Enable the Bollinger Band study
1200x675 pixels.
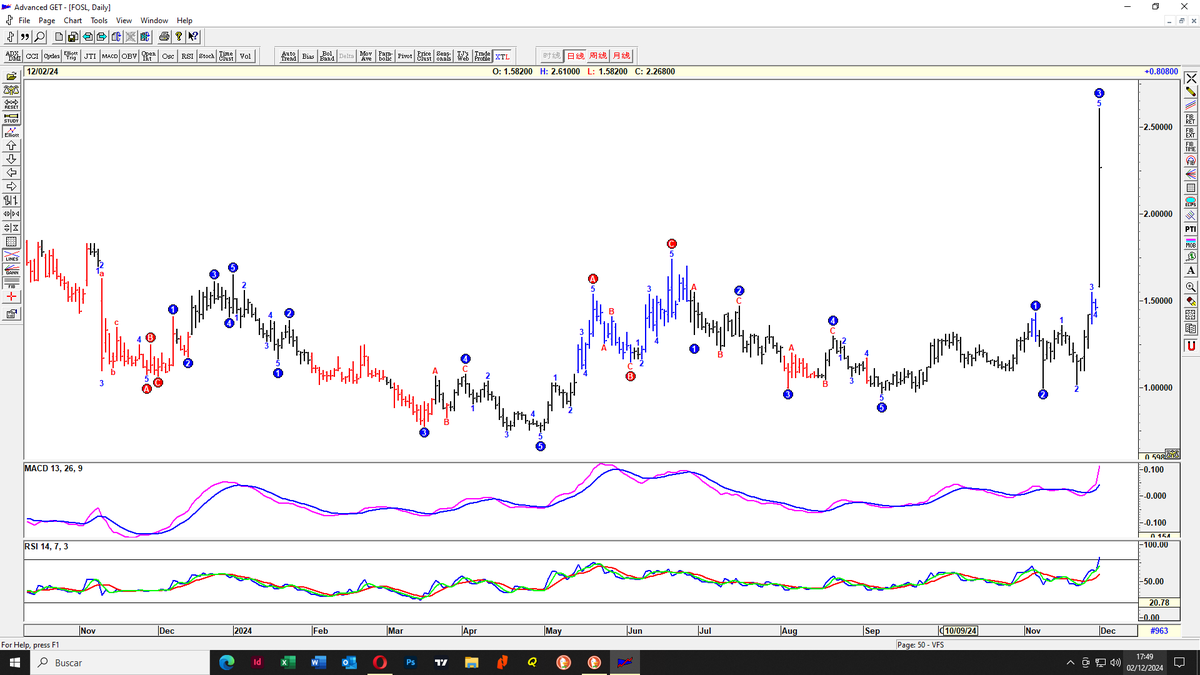click(x=327, y=56)
